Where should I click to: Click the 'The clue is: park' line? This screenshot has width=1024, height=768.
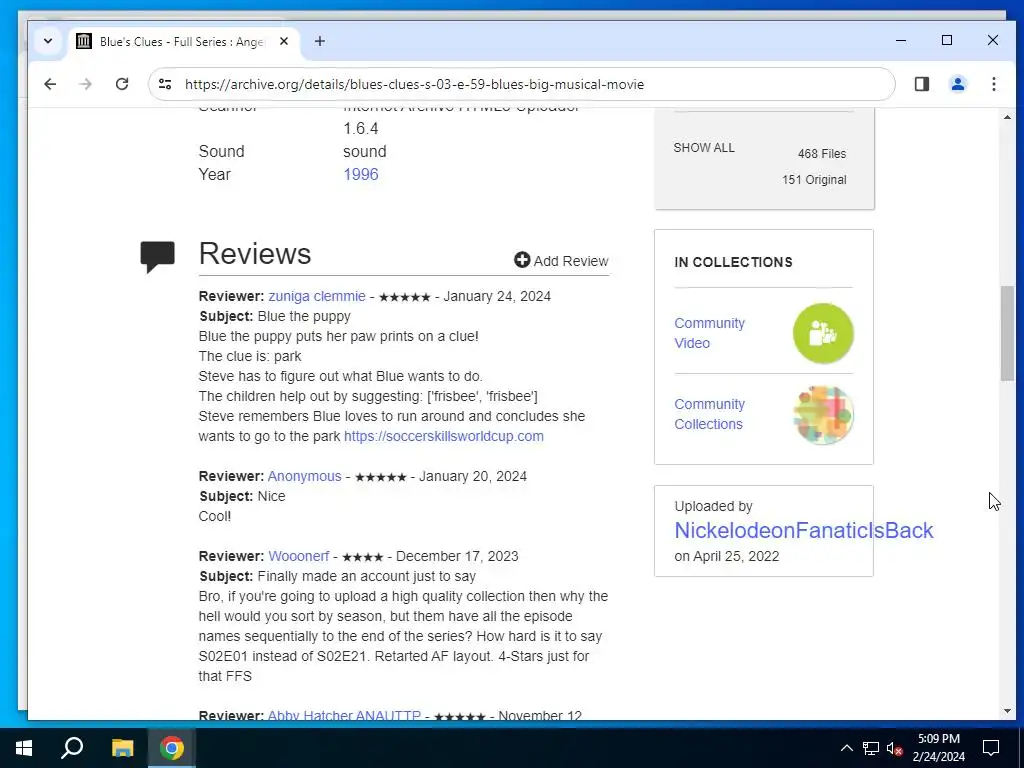(250, 356)
